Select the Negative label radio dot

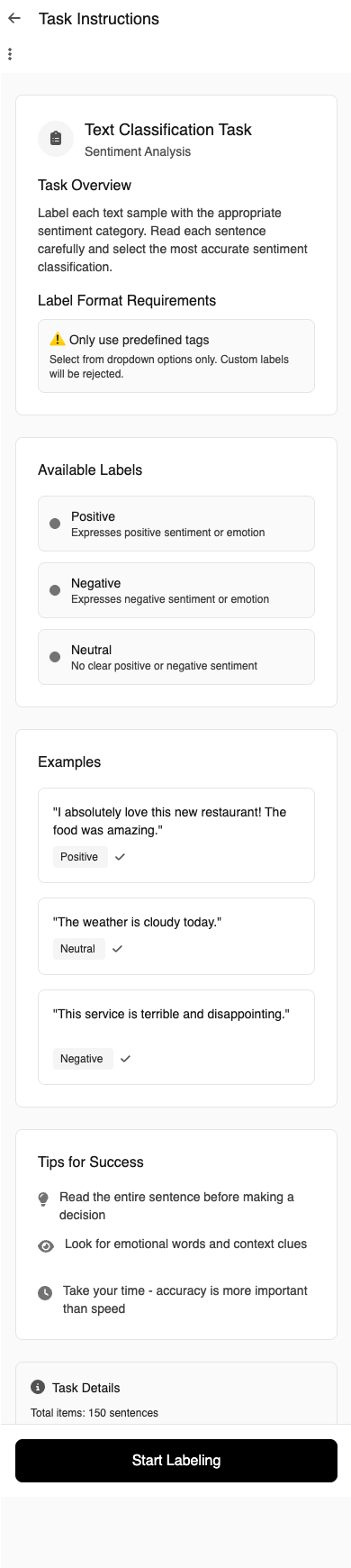(x=55, y=590)
